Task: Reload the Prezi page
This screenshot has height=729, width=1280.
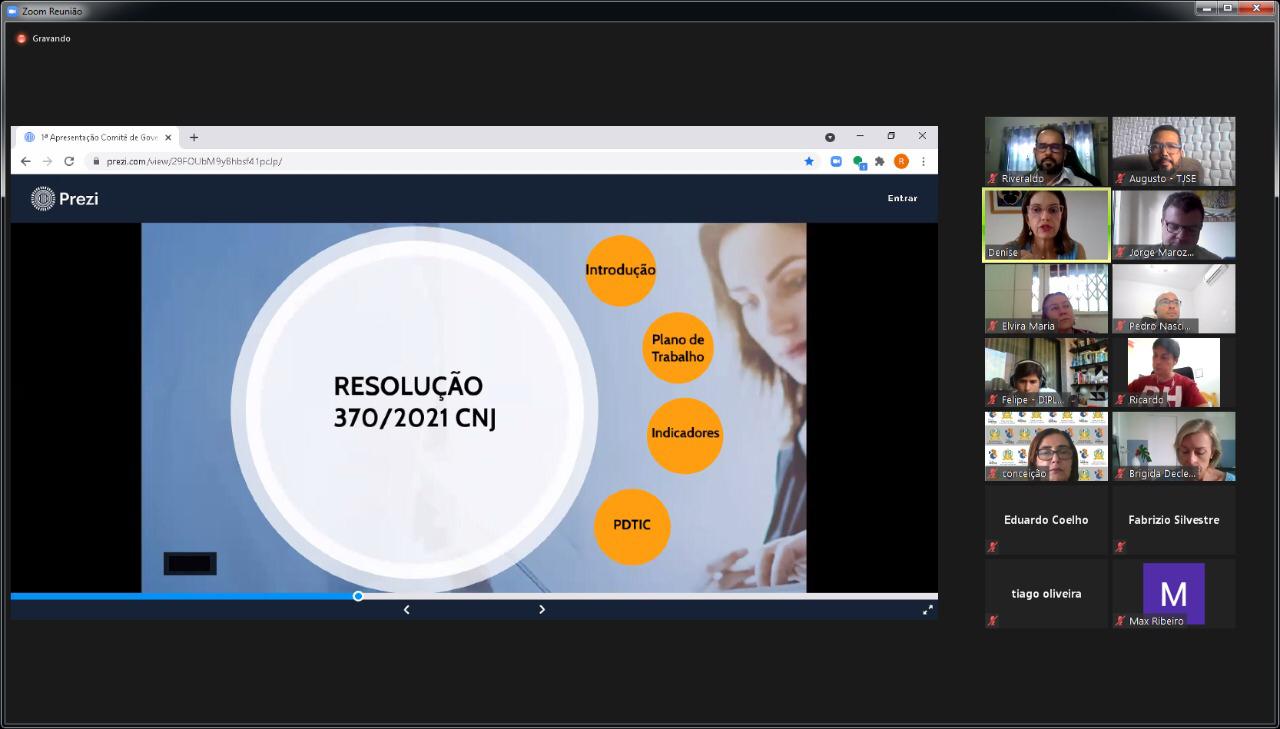Action: coord(69,161)
